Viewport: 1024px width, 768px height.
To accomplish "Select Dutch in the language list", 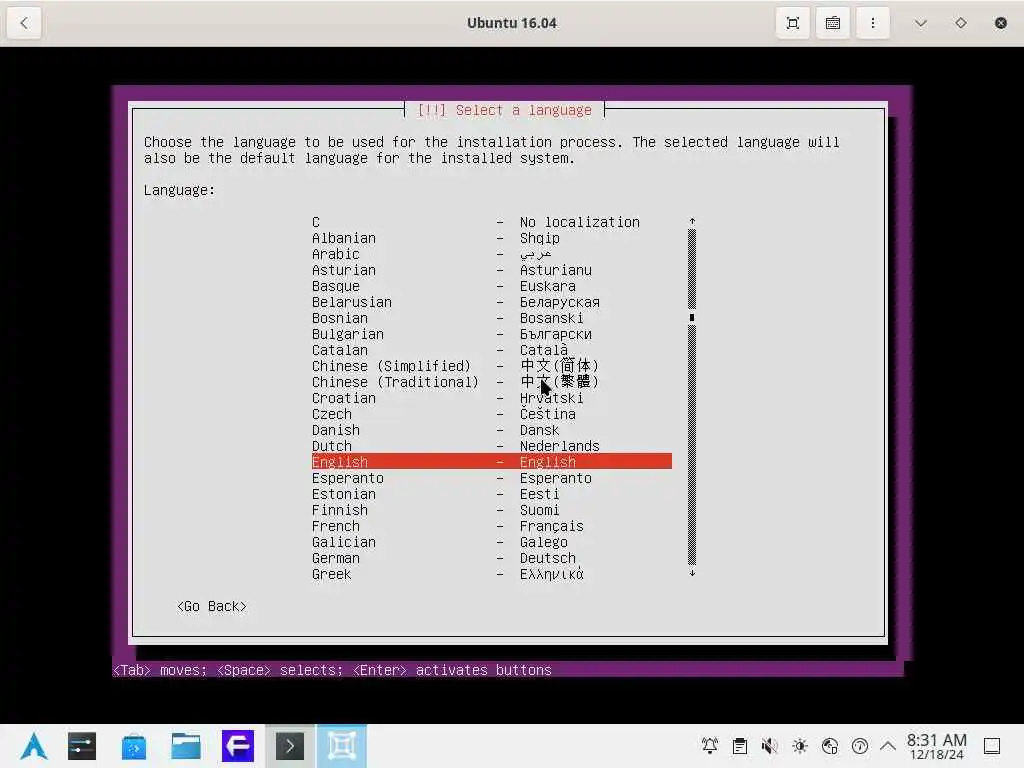I will pos(491,446).
